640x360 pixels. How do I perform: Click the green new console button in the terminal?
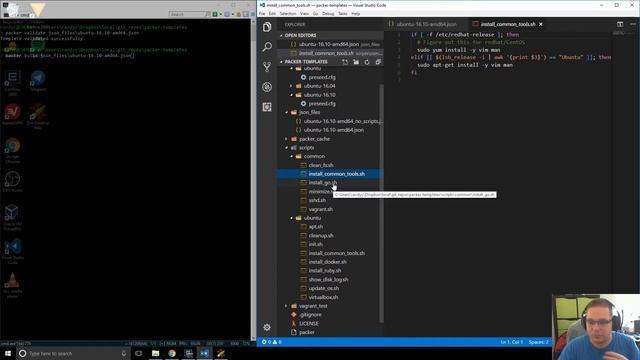click(215, 14)
